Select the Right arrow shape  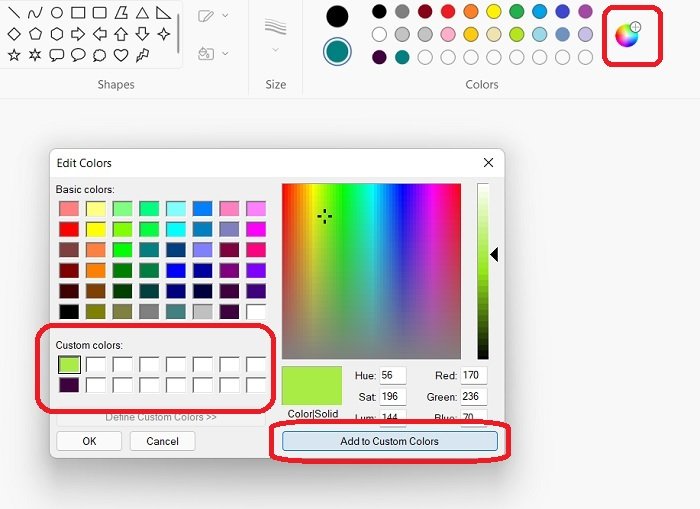point(78,34)
